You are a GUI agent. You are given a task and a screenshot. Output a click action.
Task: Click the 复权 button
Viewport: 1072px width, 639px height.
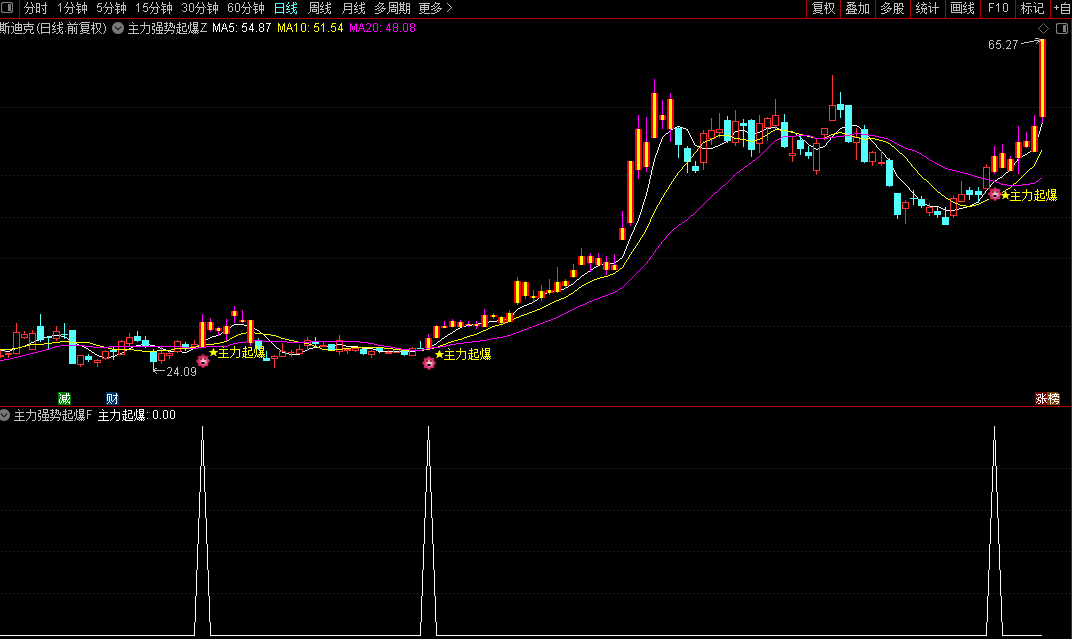coord(823,8)
